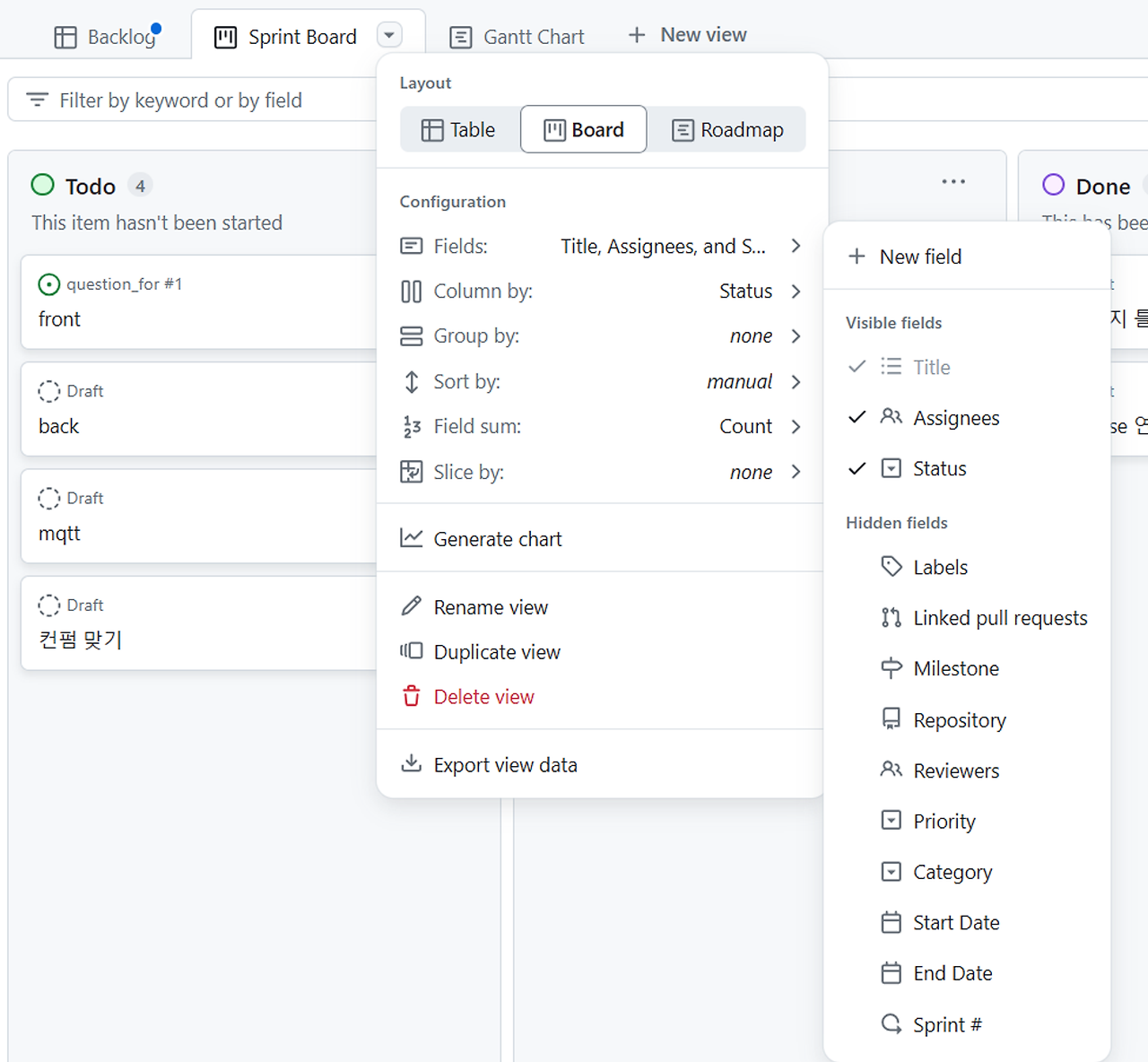Open the mqtt draft card
This screenshot has height=1062, width=1148.
[x=199, y=516]
